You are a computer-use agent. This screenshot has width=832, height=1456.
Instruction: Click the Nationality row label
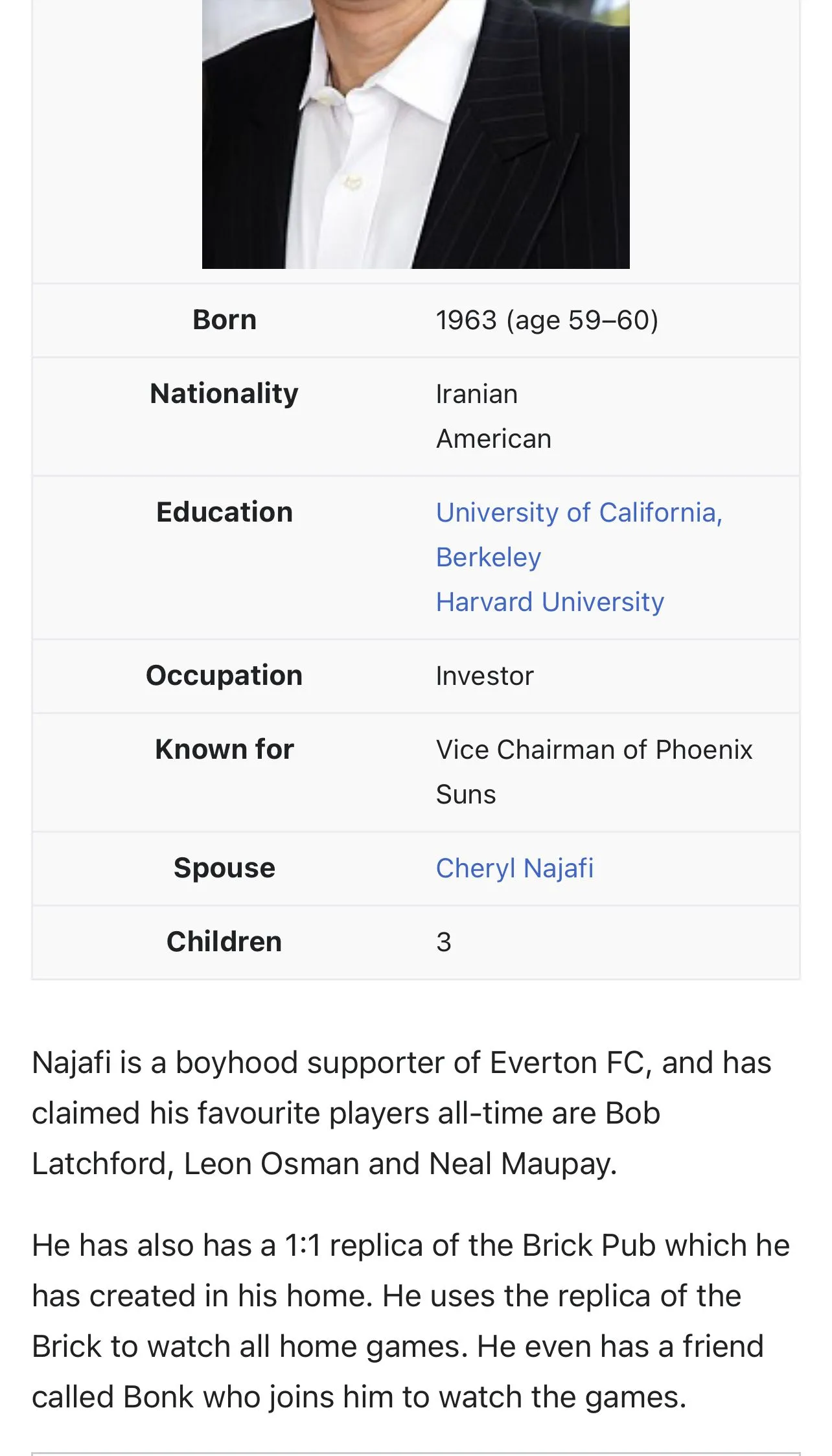[224, 394]
